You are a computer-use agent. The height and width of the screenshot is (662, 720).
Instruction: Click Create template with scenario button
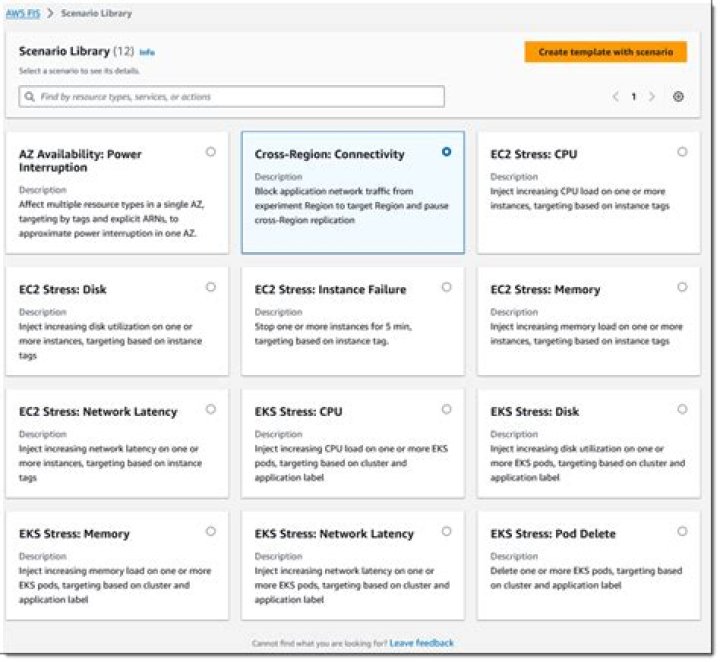click(605, 52)
